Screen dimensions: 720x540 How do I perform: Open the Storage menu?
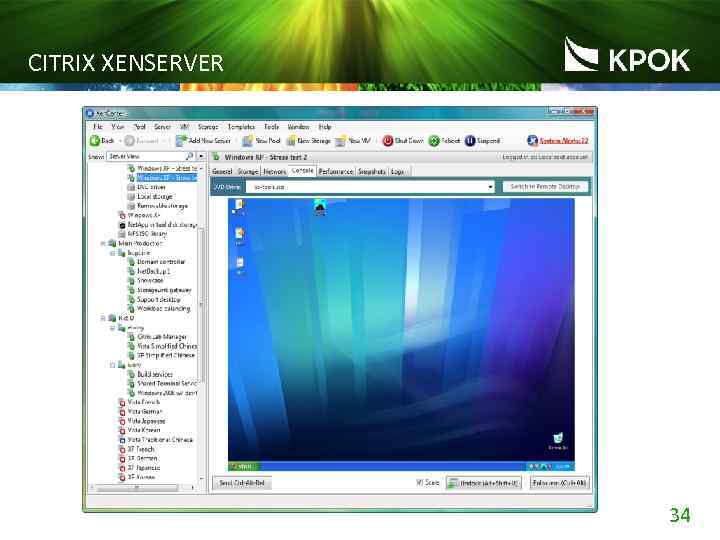[208, 127]
